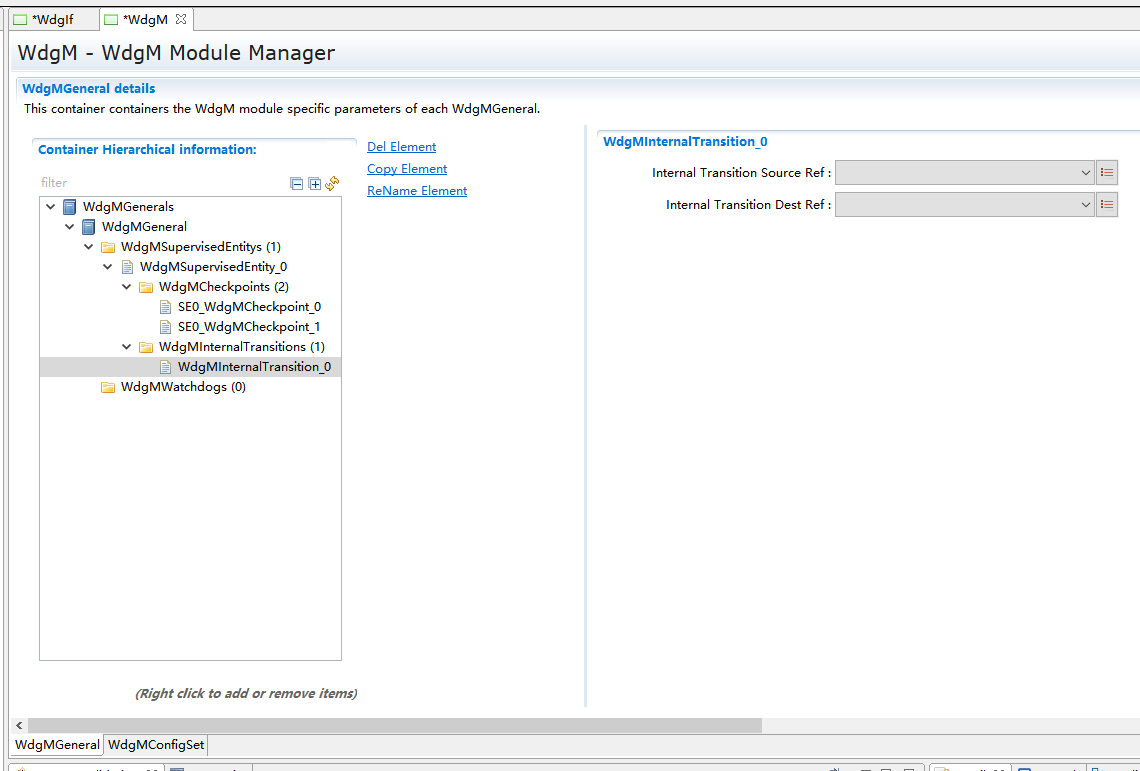The height and width of the screenshot is (771, 1140).
Task: Collapse the WdgMGeneral tree node
Action: (x=69, y=226)
